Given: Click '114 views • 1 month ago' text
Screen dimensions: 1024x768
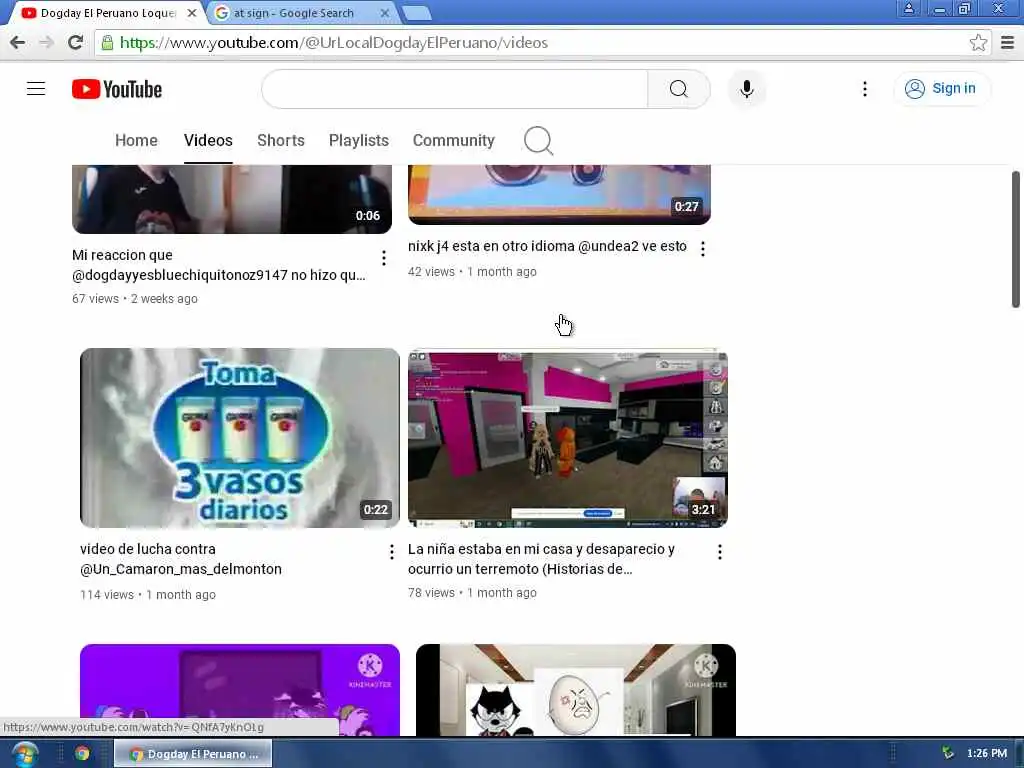Looking at the screenshot, I should 148,595.
